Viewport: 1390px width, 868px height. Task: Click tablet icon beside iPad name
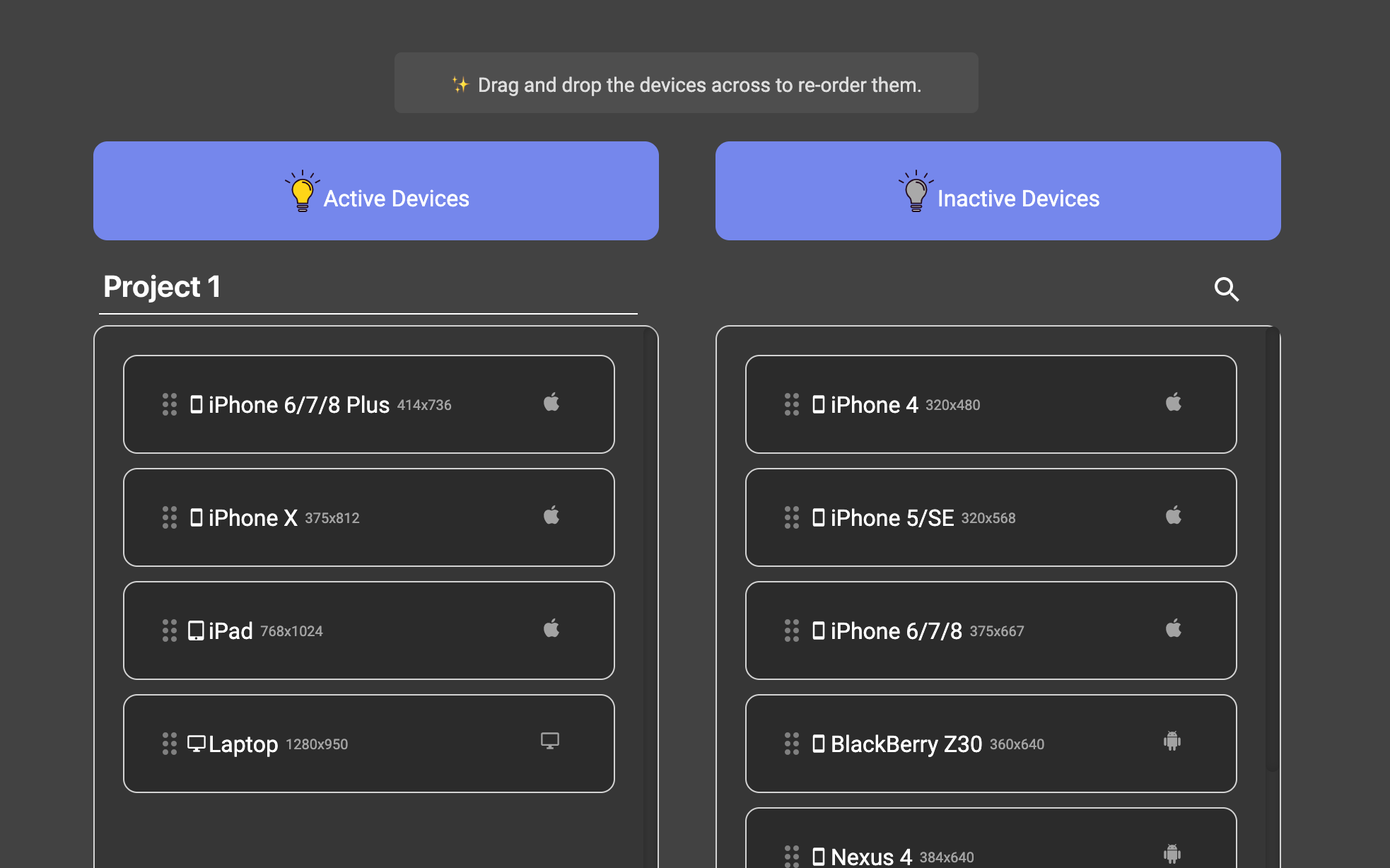pyautogui.click(x=196, y=631)
